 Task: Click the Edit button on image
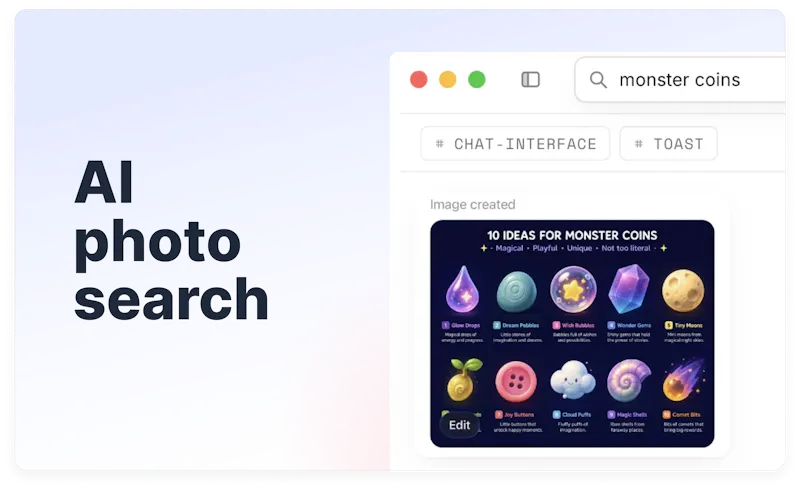[459, 425]
